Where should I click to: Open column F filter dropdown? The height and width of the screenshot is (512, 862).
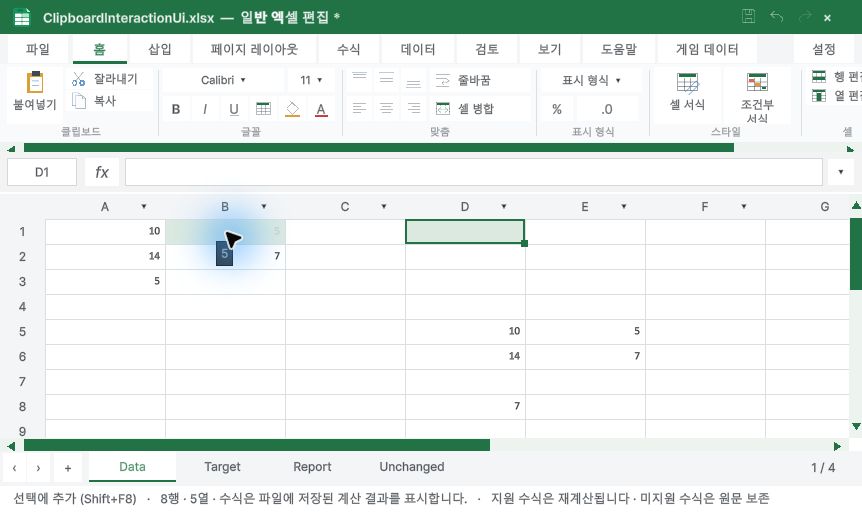[x=743, y=207]
